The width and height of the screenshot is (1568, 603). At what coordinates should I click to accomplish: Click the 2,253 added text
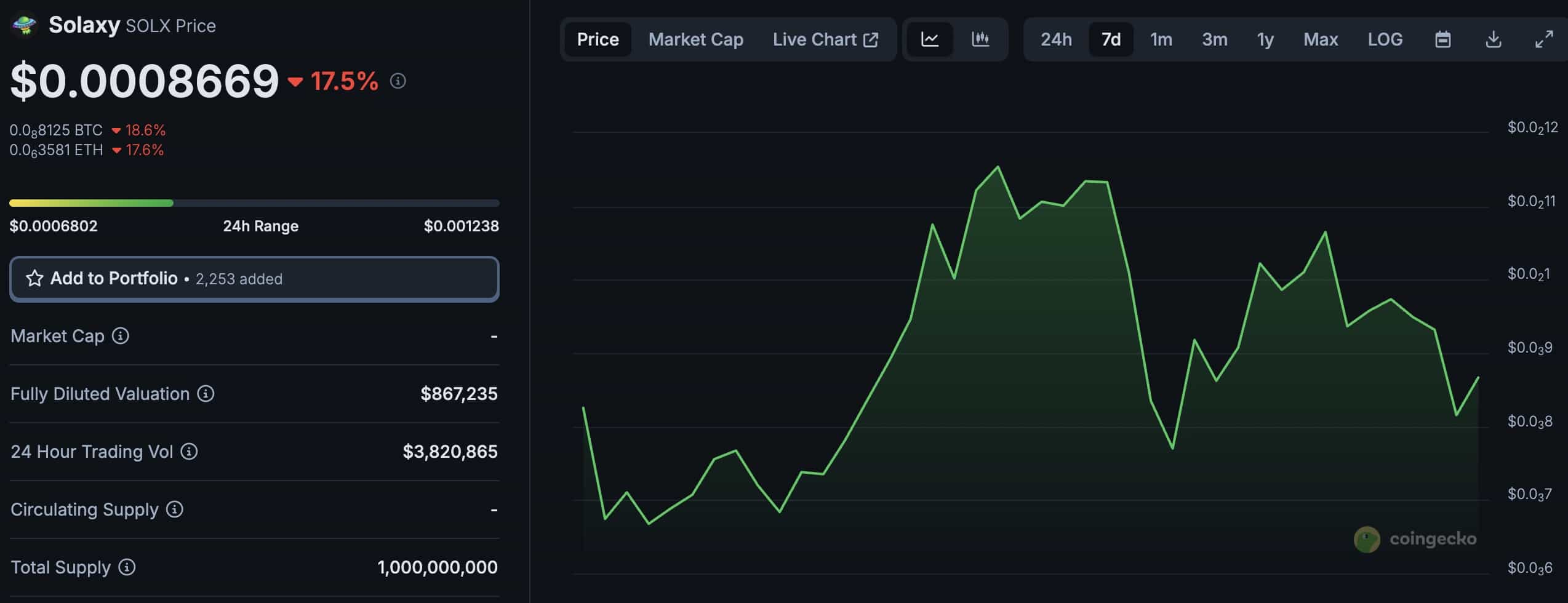click(x=239, y=279)
